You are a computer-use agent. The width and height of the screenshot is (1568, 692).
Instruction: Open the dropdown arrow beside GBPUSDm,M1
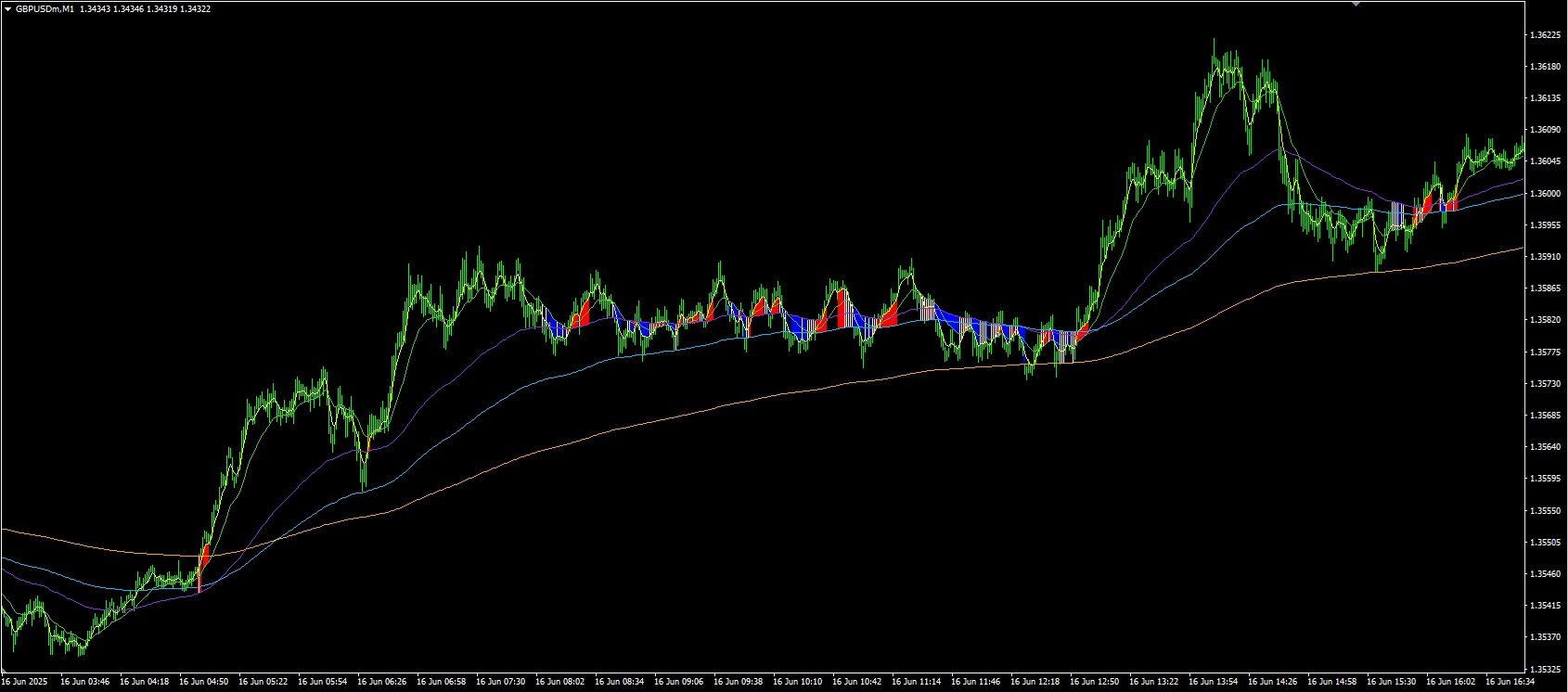(x=7, y=8)
